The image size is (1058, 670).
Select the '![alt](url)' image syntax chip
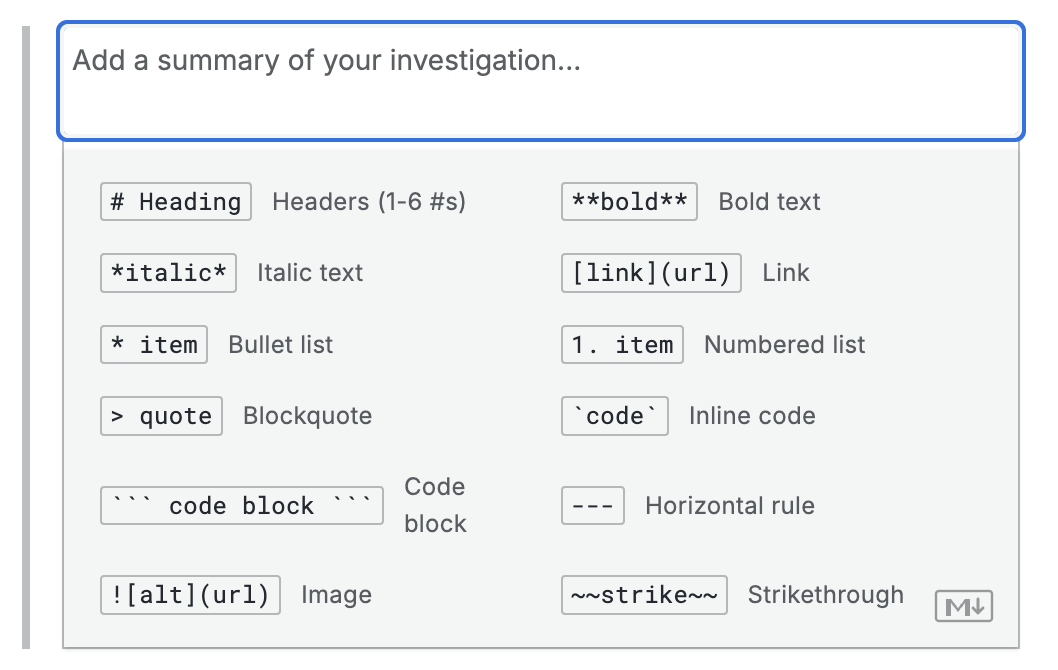tap(190, 595)
